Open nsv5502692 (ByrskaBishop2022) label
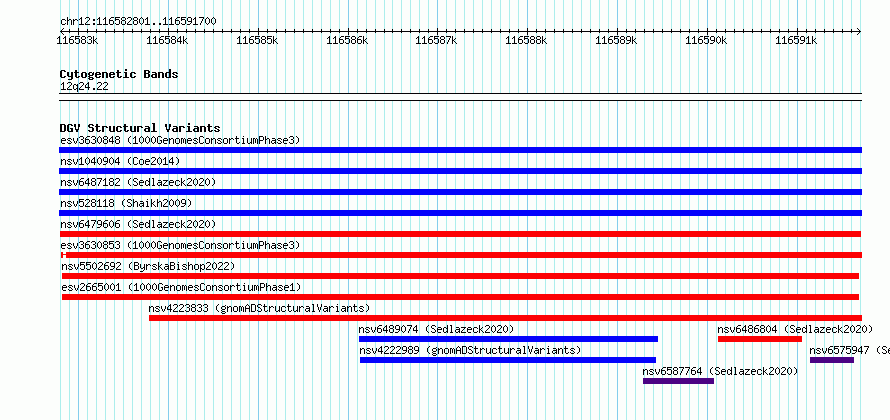This screenshot has width=890, height=420. click(148, 266)
